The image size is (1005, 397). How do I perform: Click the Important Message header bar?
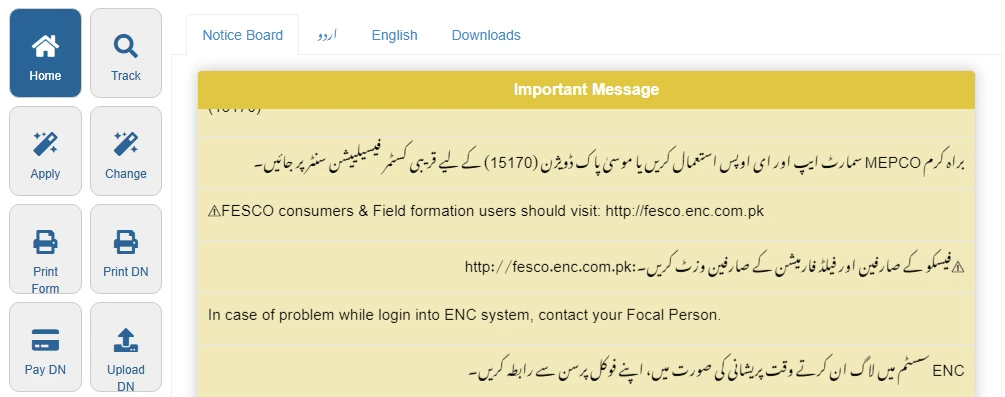tap(586, 90)
